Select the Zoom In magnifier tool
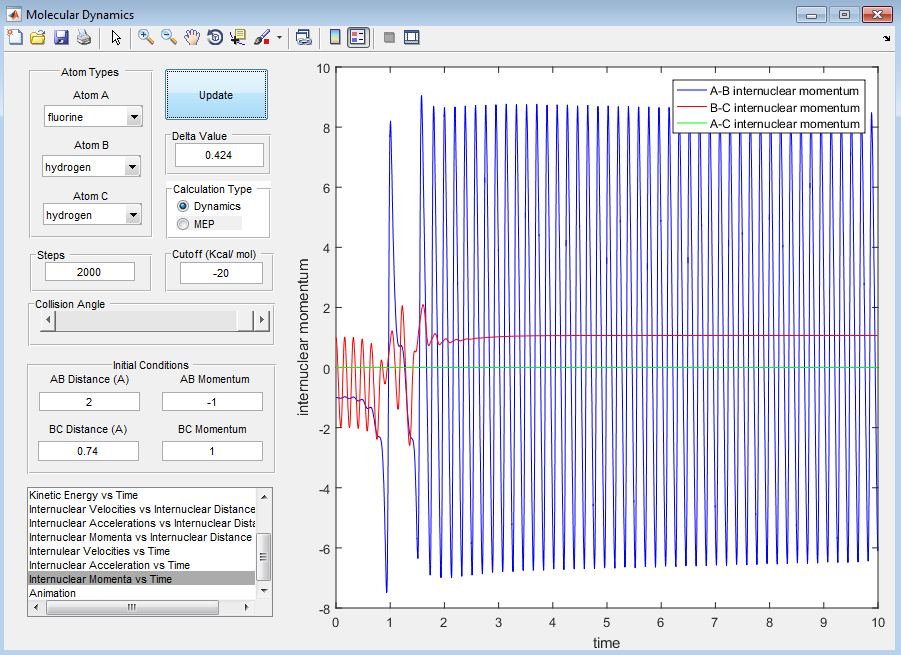Viewport: 901px width, 655px height. [x=146, y=38]
